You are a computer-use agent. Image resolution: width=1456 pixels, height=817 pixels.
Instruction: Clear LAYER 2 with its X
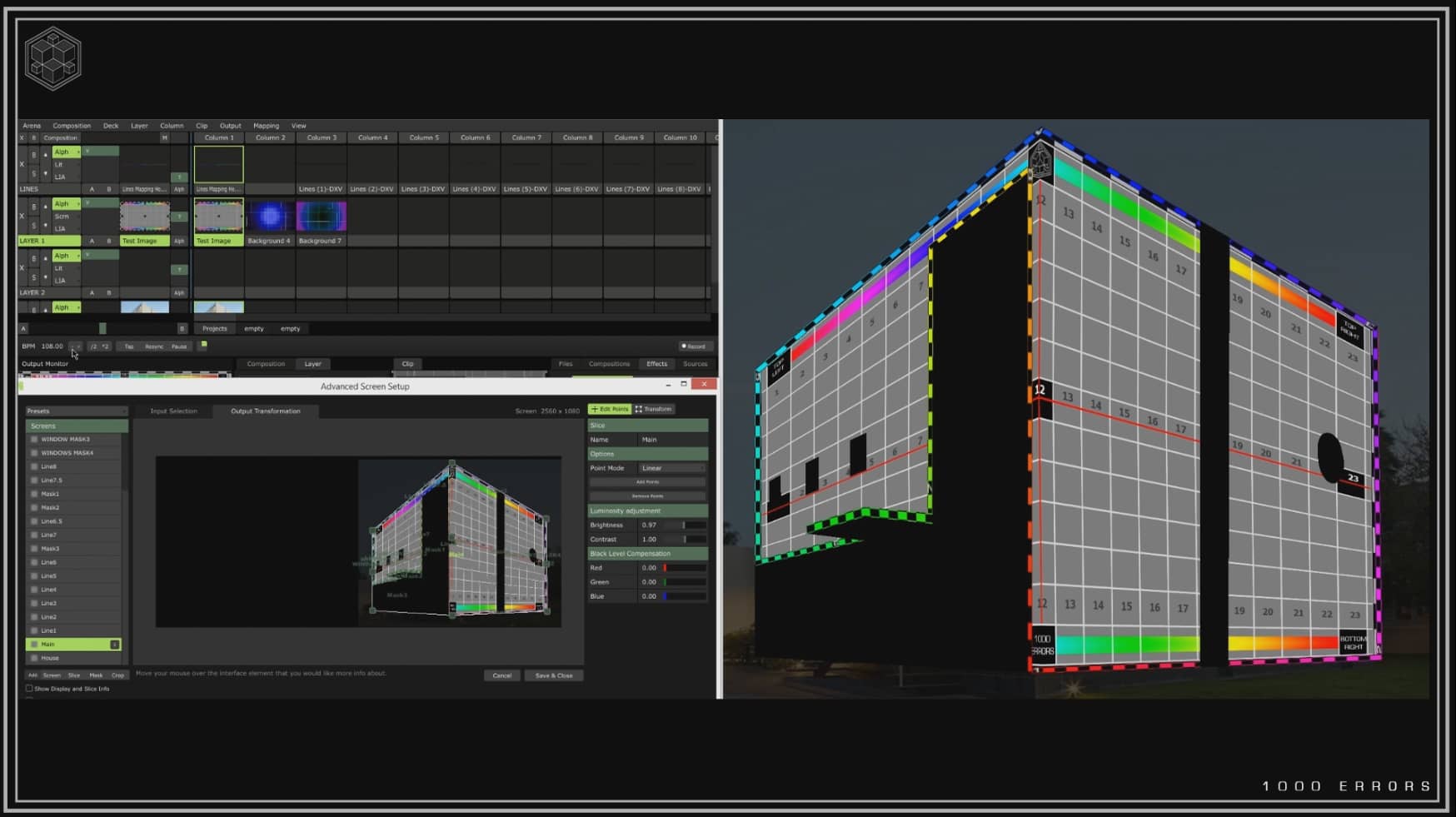click(22, 268)
